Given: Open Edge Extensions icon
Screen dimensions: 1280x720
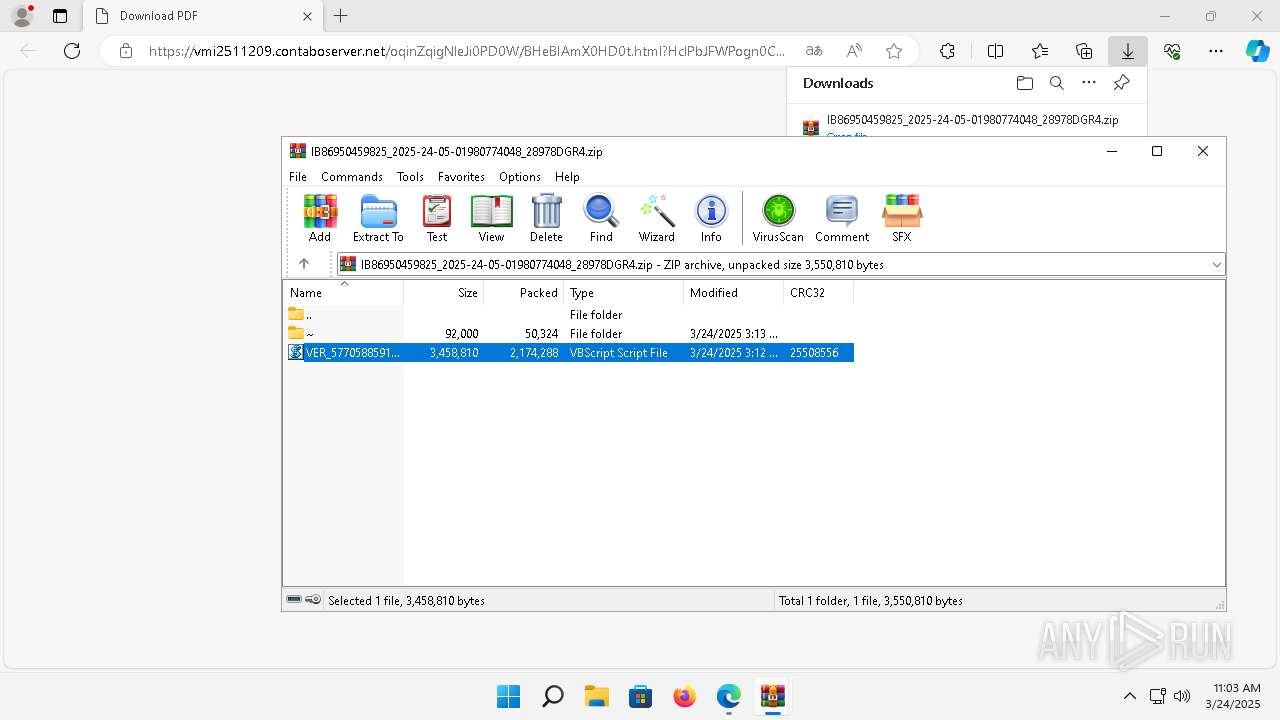Looking at the screenshot, I should [947, 51].
